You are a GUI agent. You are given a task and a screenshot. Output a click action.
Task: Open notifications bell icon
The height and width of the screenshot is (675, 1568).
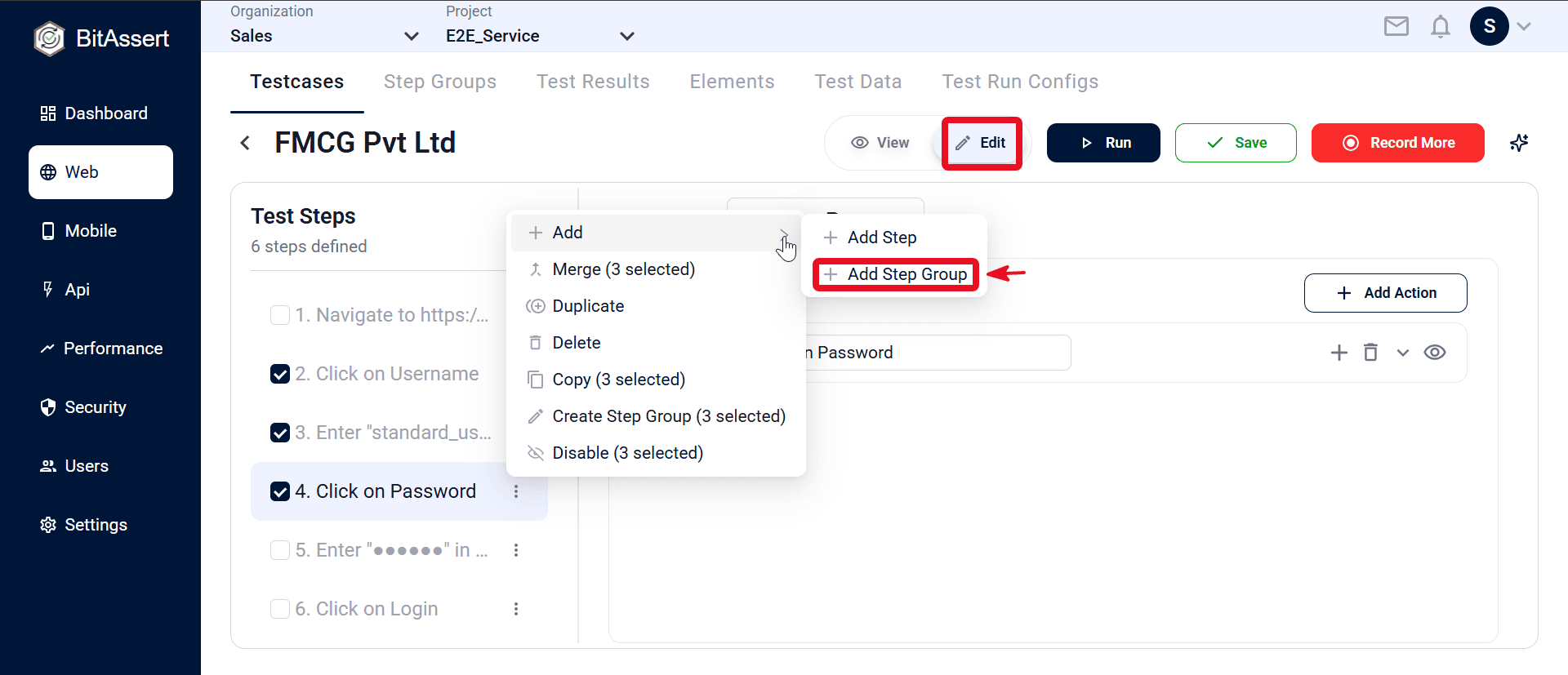click(1440, 27)
